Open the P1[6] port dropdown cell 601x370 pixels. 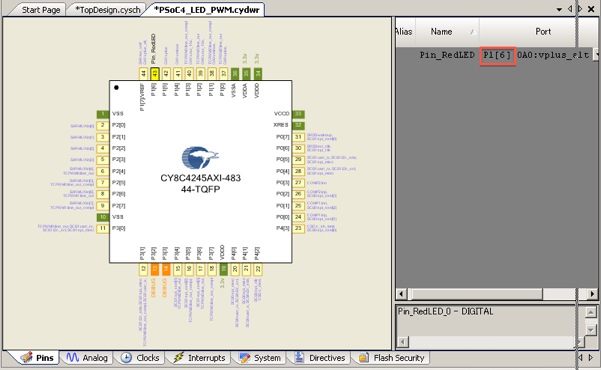click(x=498, y=55)
